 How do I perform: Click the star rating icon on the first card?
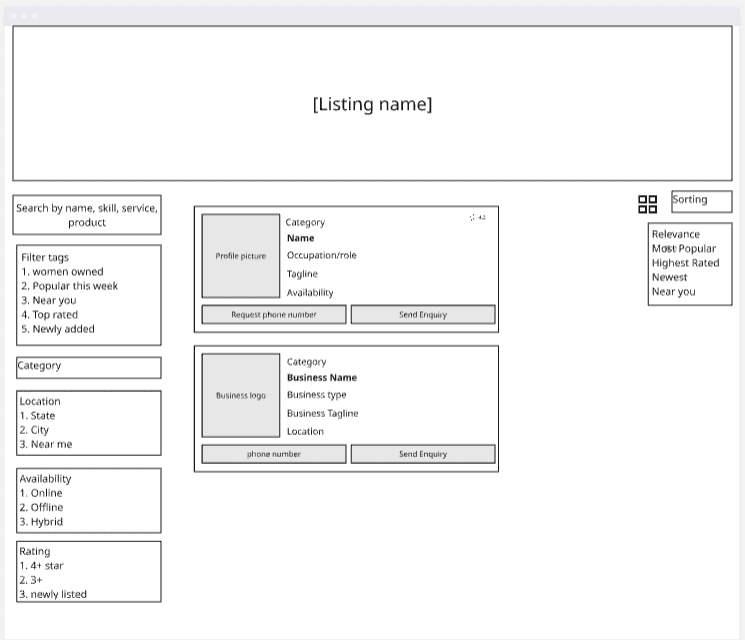[x=472, y=217]
